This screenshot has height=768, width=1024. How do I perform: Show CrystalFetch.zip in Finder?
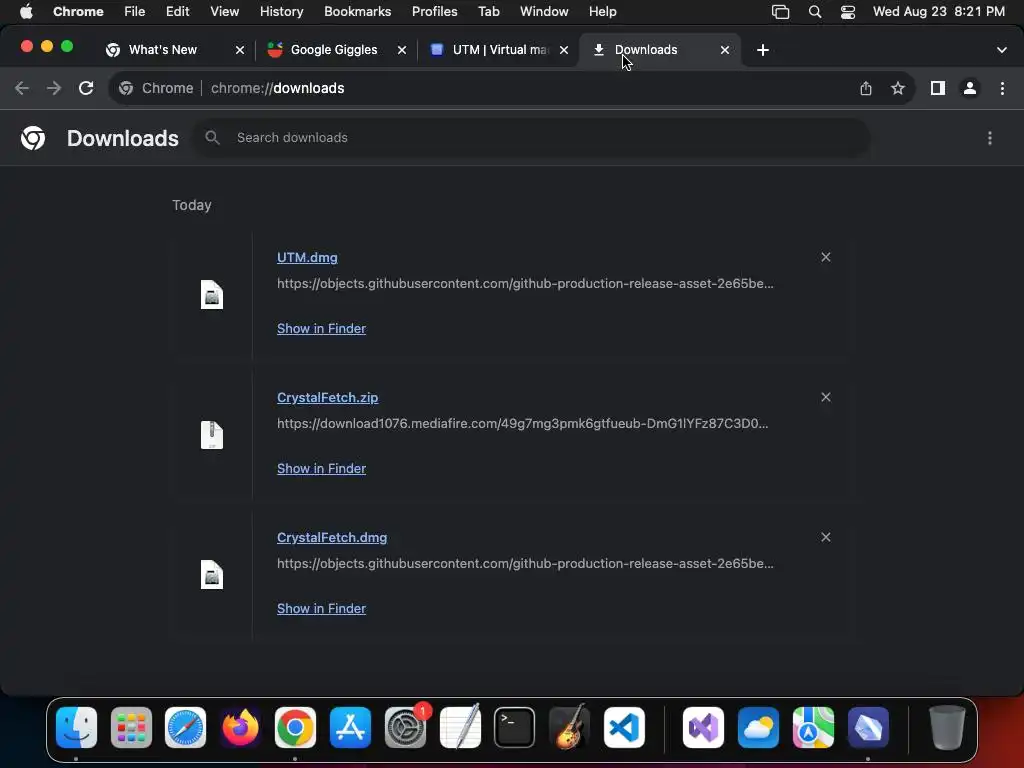click(x=321, y=468)
